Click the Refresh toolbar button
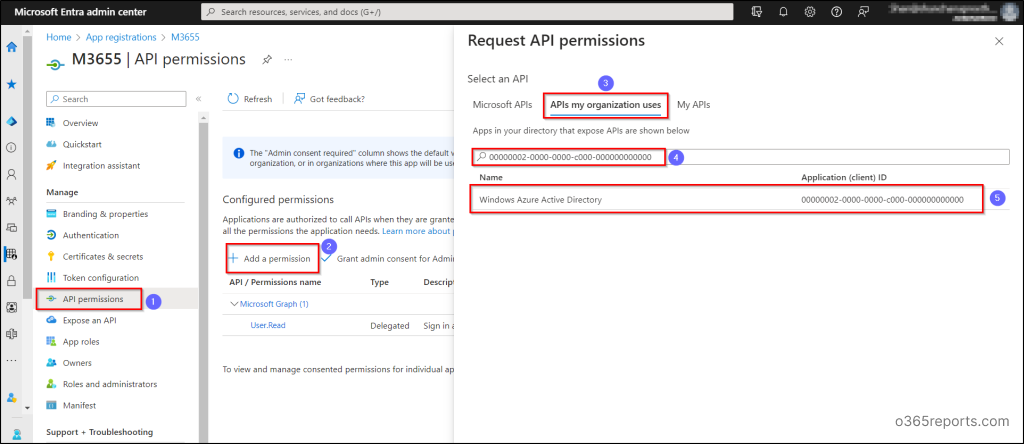This screenshot has width=1024, height=444. 249,99
